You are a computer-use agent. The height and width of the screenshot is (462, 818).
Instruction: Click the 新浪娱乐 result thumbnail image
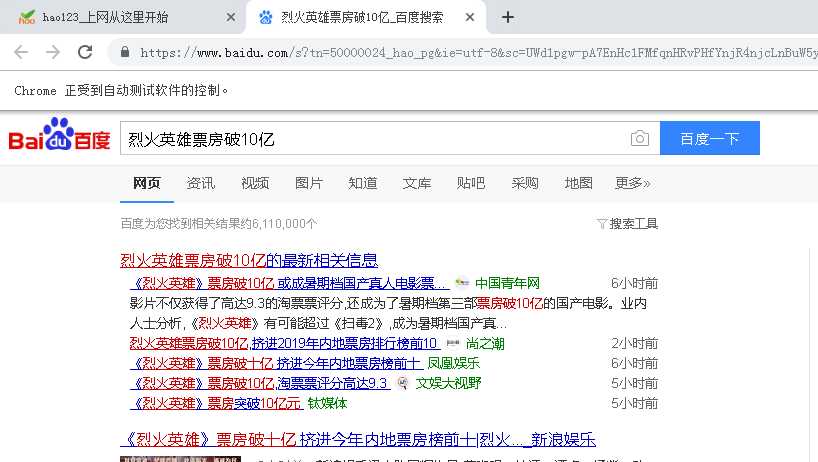tap(181, 459)
